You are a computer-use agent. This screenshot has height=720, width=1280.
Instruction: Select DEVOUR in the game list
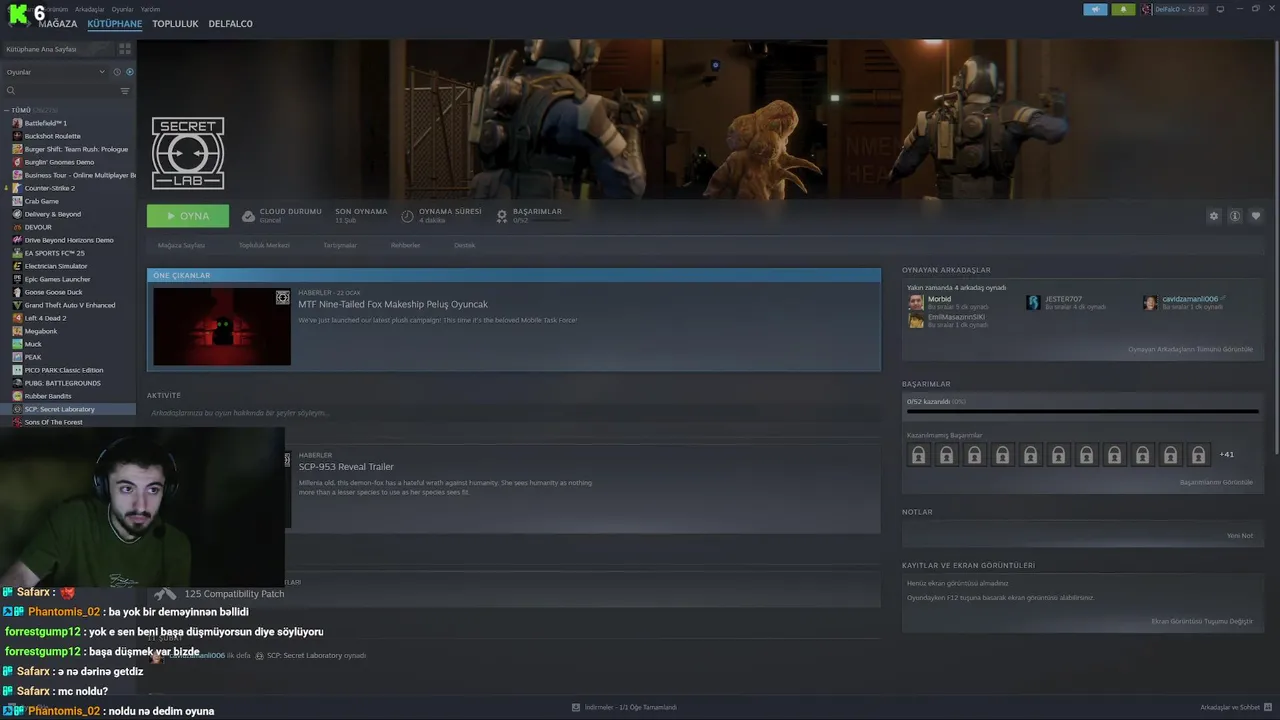[x=38, y=227]
